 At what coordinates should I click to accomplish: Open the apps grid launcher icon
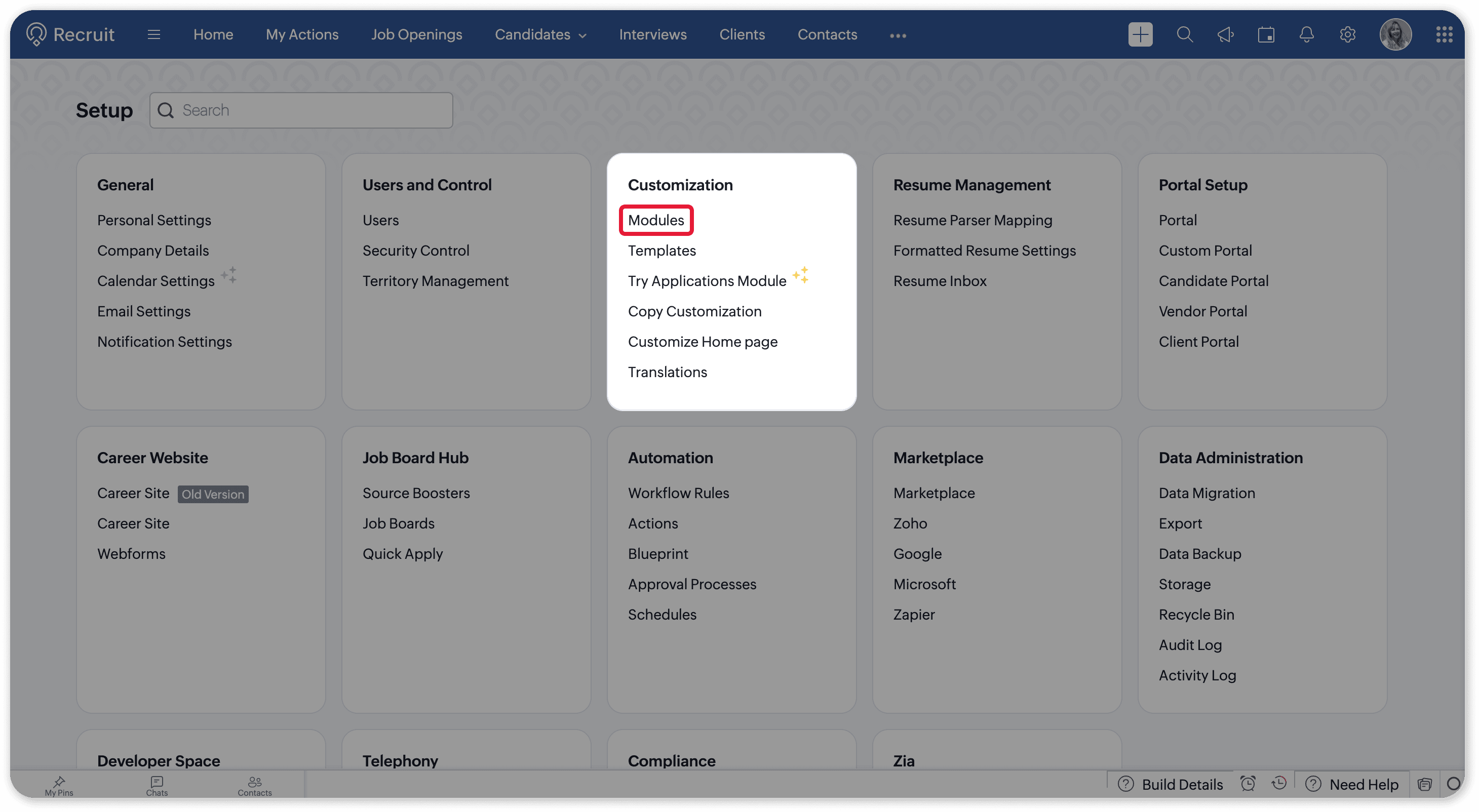point(1444,34)
